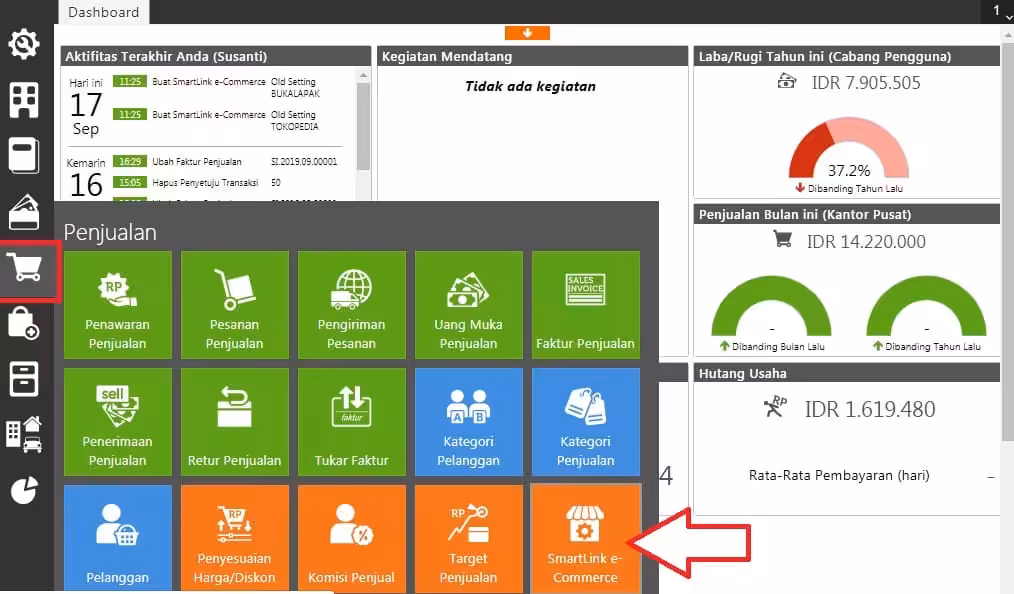Click Rata-Rata Pembayaran (hari) row
The width and height of the screenshot is (1014, 594).
click(871, 476)
